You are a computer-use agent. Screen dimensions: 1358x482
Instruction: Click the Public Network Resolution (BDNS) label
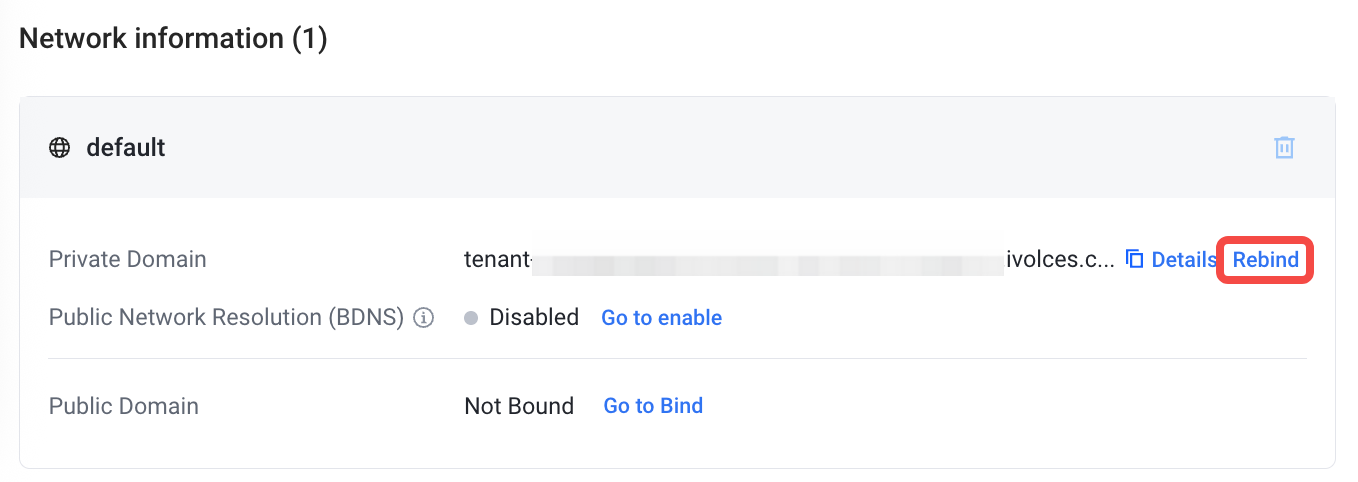(226, 318)
